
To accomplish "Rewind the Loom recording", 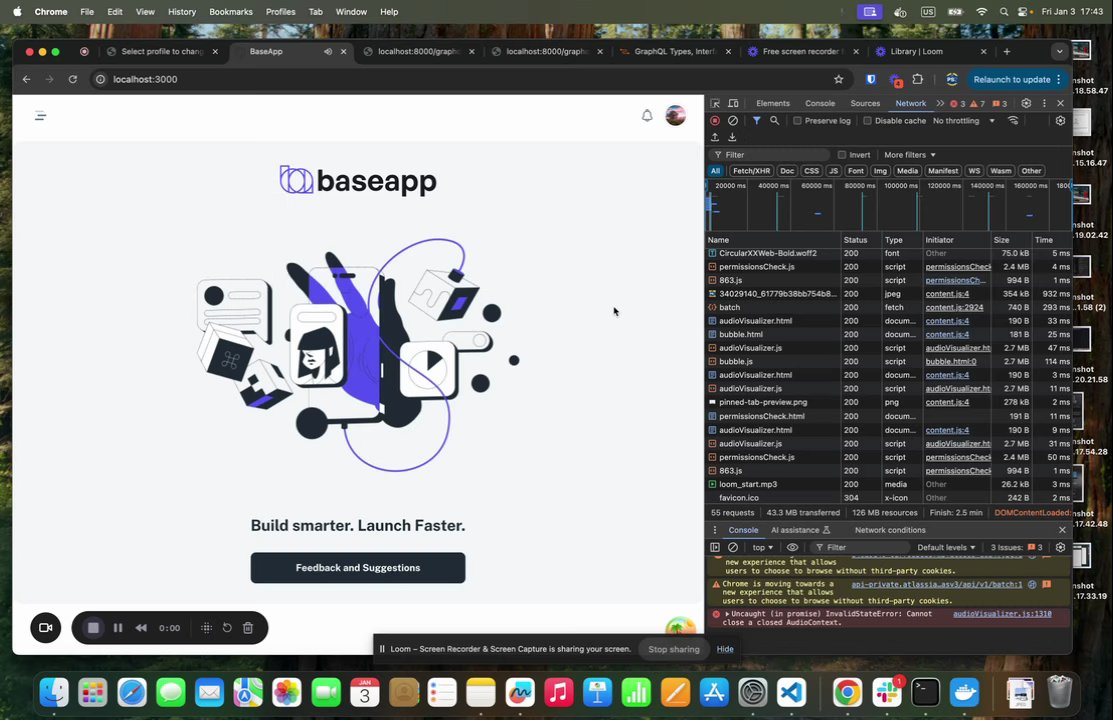I will [141, 628].
